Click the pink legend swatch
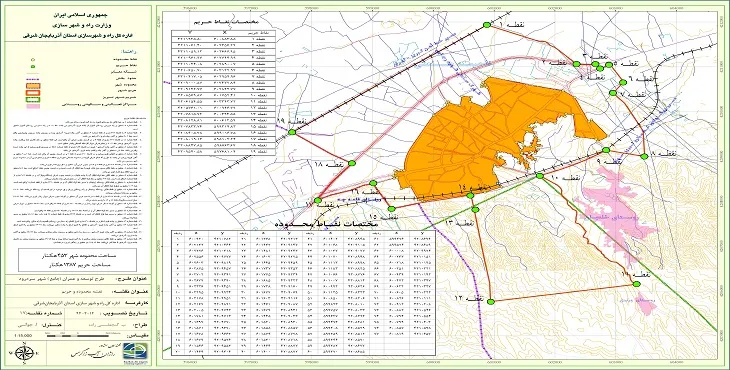Image resolution: width=730 pixels, height=370 pixels. [33, 106]
